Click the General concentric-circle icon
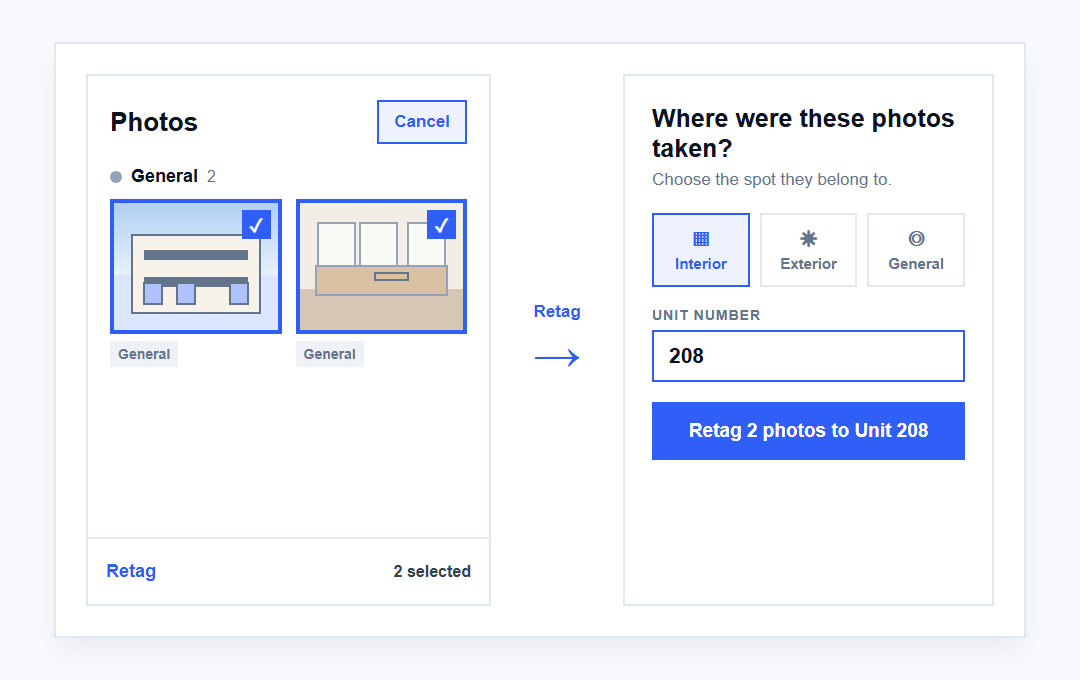This screenshot has height=680, width=1080. (915, 239)
